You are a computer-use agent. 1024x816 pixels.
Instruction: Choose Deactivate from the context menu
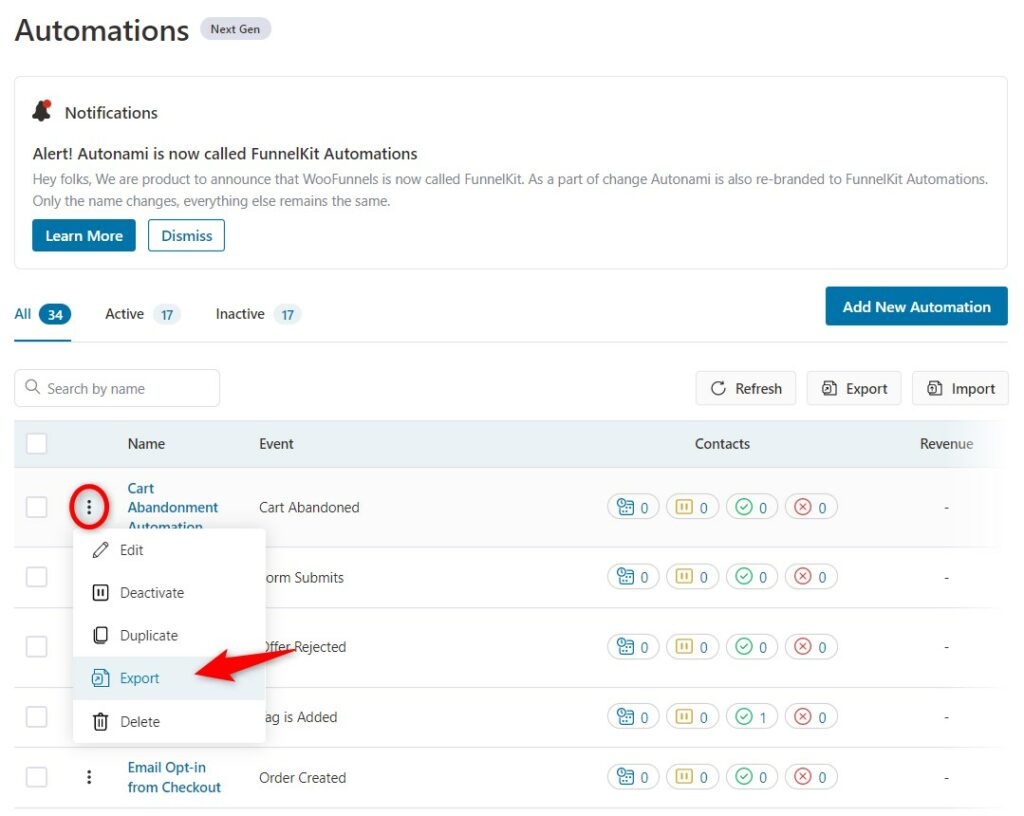click(x=169, y=593)
